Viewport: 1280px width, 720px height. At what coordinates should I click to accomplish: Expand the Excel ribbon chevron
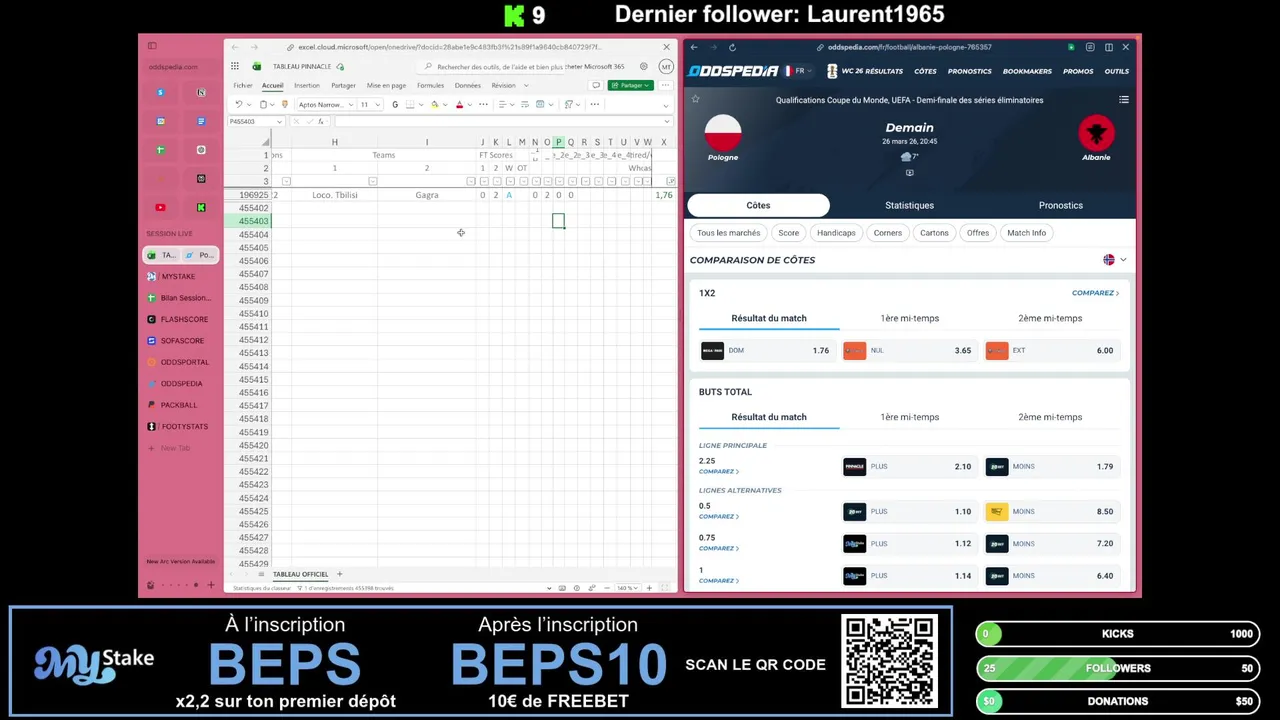click(x=666, y=106)
